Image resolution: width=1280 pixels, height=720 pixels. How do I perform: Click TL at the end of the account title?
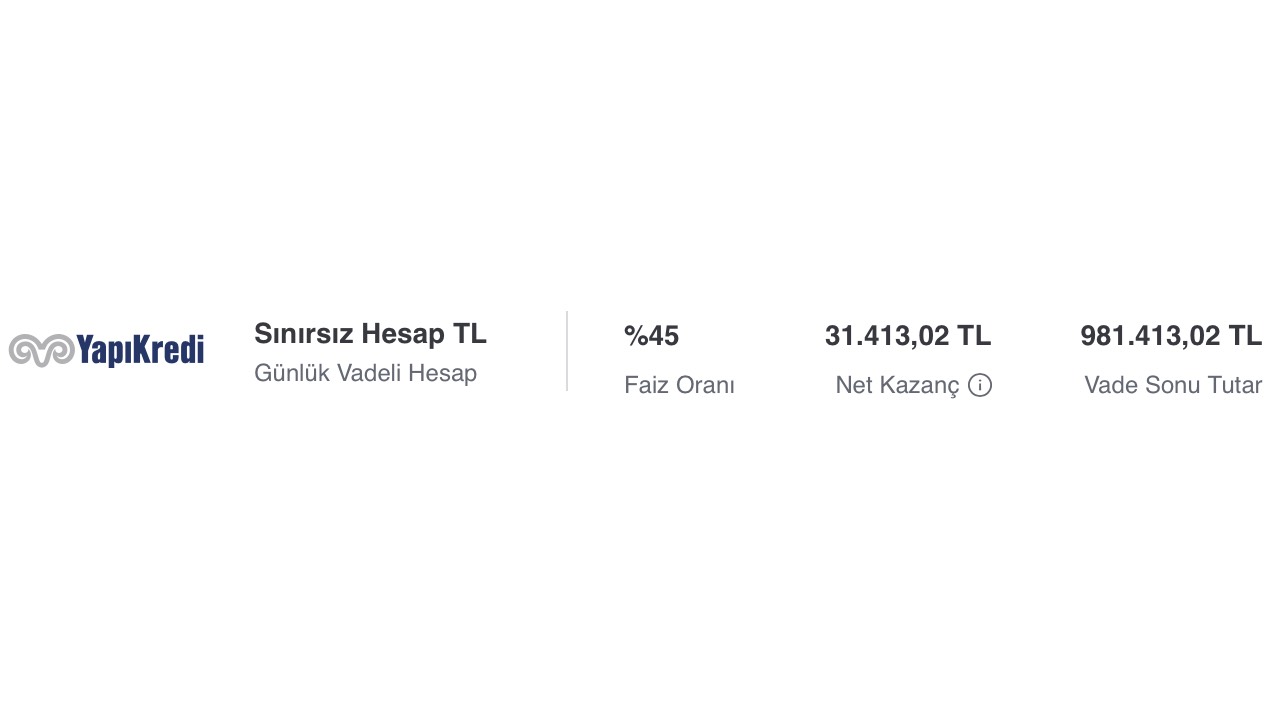(x=470, y=333)
